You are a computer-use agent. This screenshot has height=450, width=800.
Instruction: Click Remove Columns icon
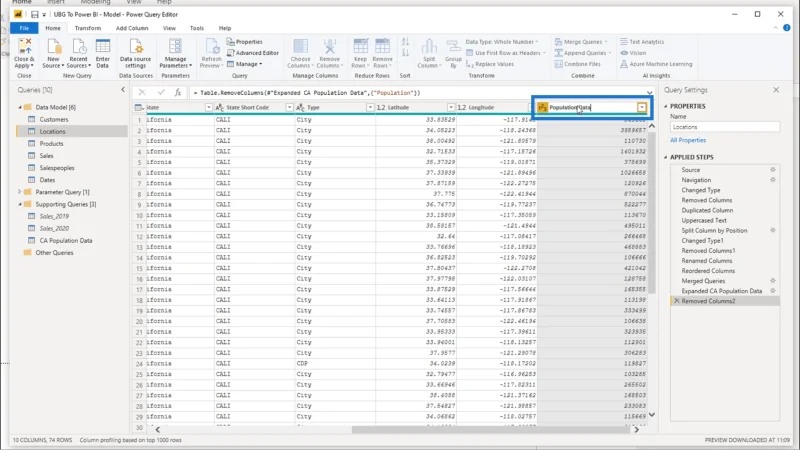click(x=330, y=46)
